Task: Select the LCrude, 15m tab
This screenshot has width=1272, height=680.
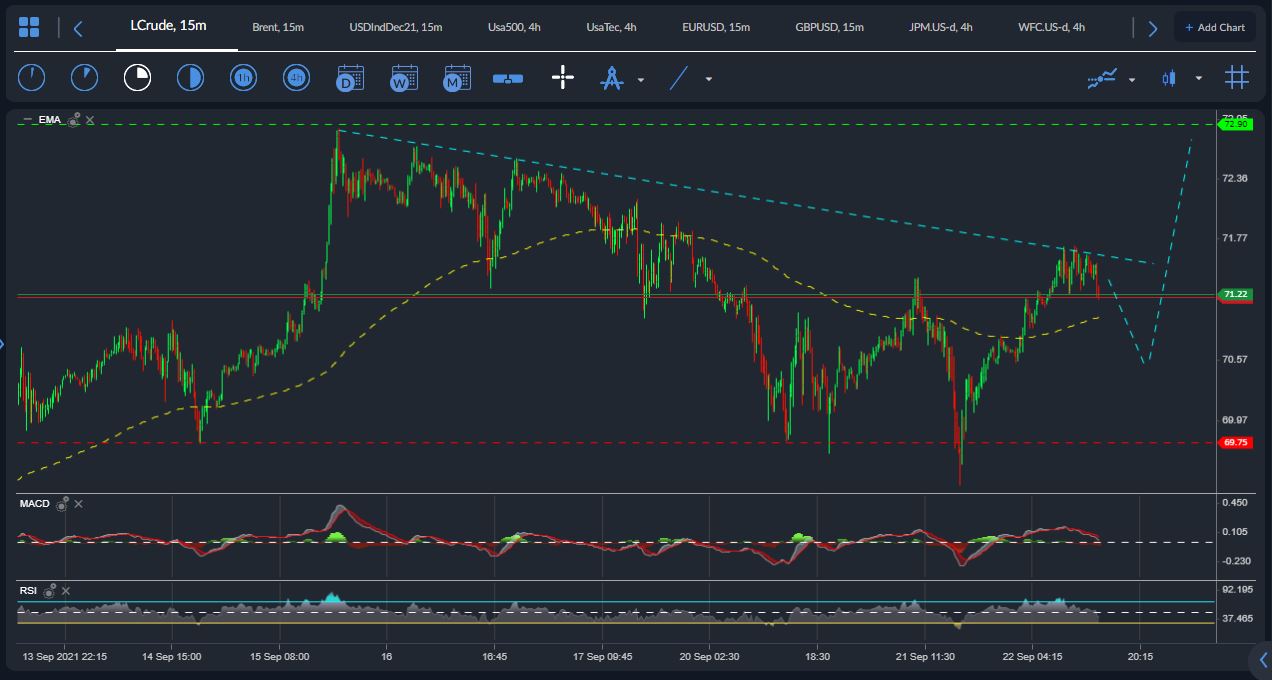Action: click(168, 25)
